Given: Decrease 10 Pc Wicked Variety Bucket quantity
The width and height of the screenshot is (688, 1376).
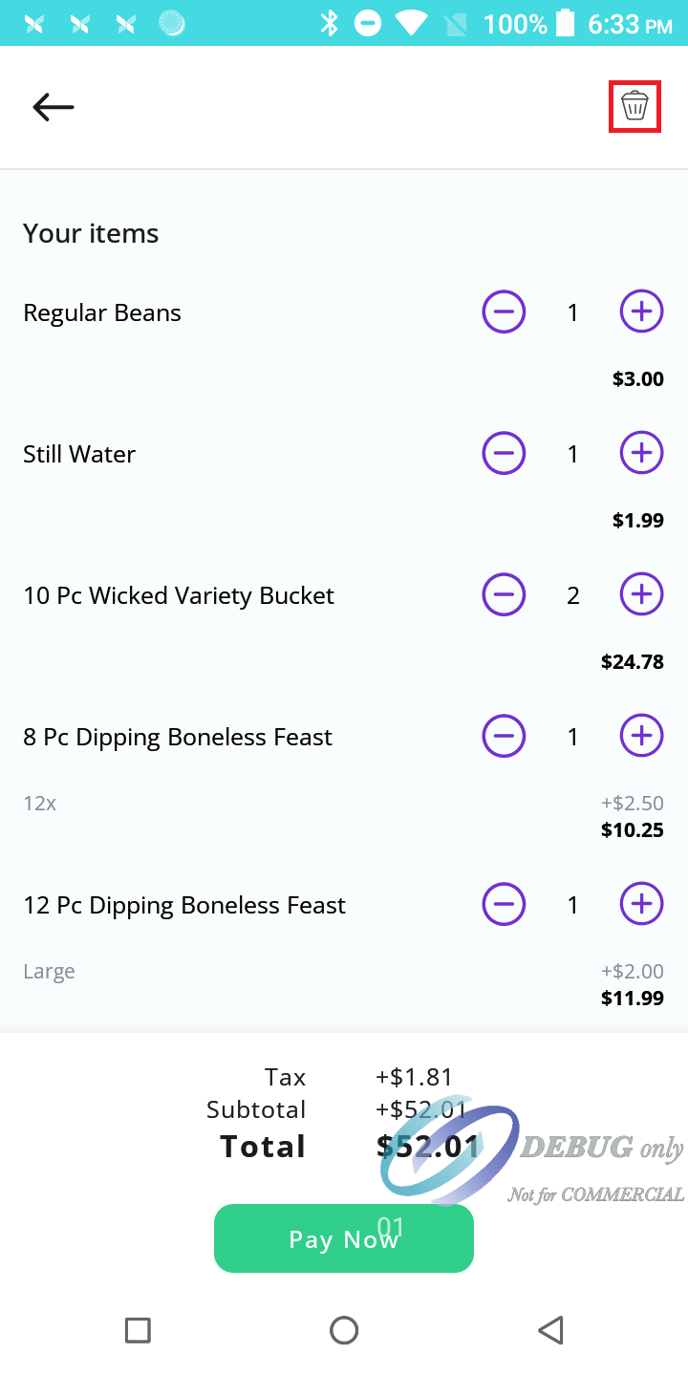Looking at the screenshot, I should [x=504, y=596].
